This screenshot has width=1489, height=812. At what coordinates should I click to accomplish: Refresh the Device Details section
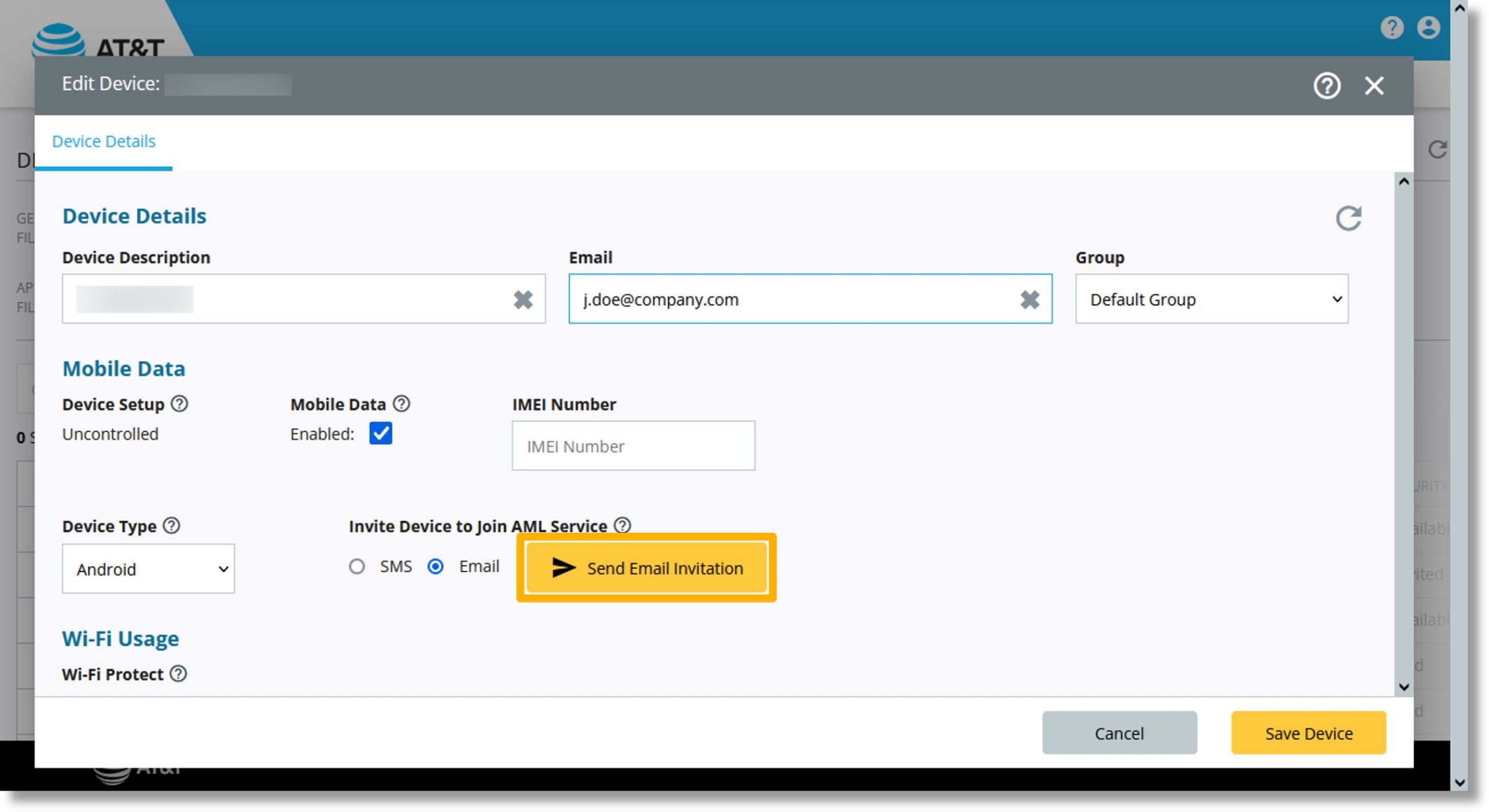(1348, 219)
